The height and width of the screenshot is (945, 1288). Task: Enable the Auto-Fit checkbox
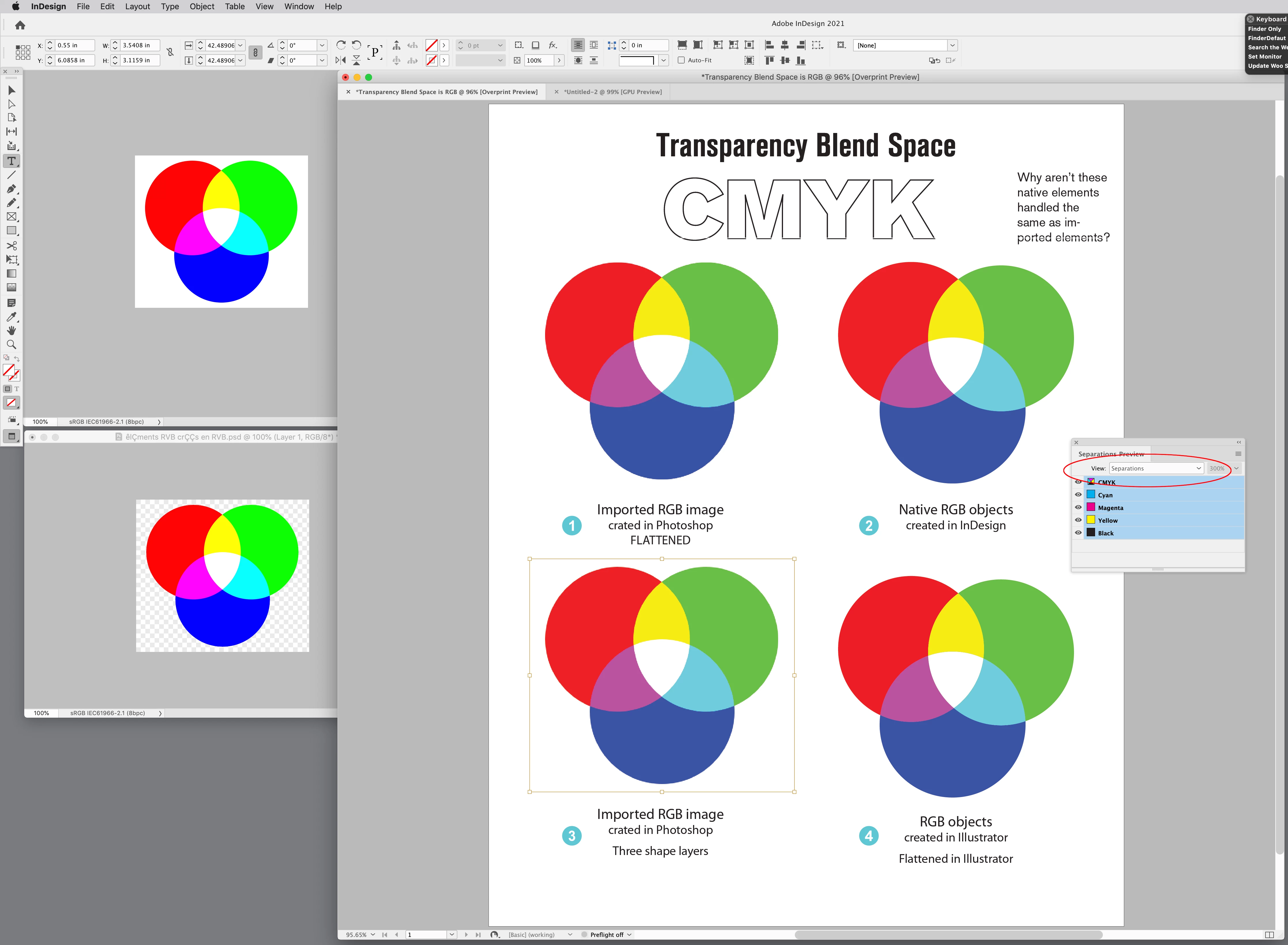(681, 60)
